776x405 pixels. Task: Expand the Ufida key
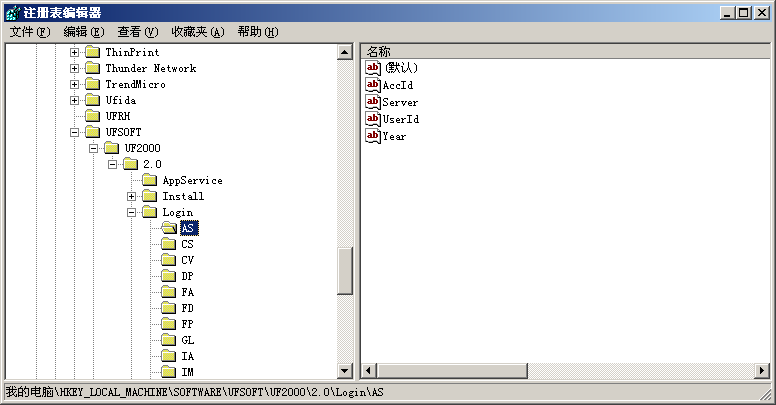(x=74, y=101)
